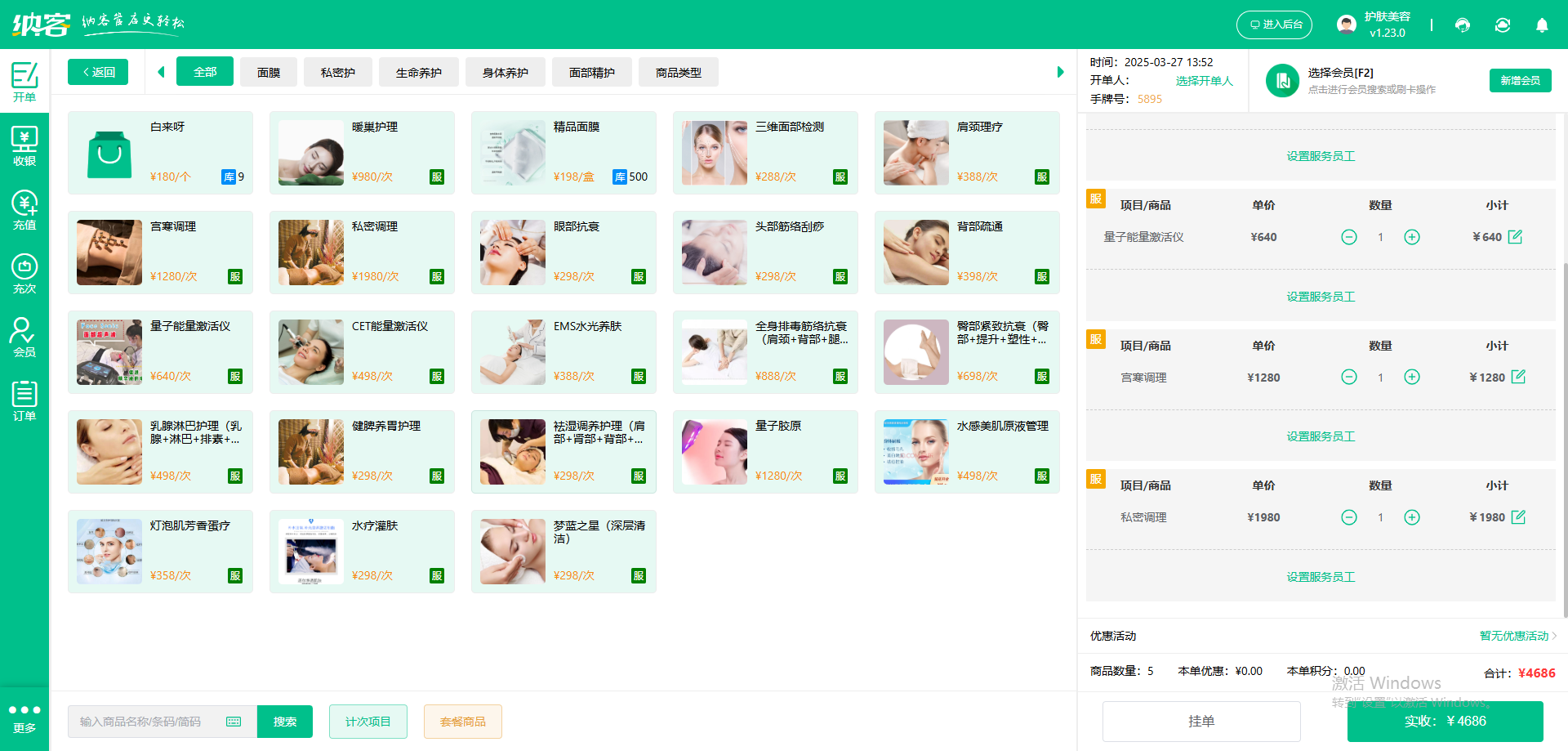Image resolution: width=1568 pixels, height=751 pixels.
Task: Click the user avatar icon
Action: (x=1347, y=25)
